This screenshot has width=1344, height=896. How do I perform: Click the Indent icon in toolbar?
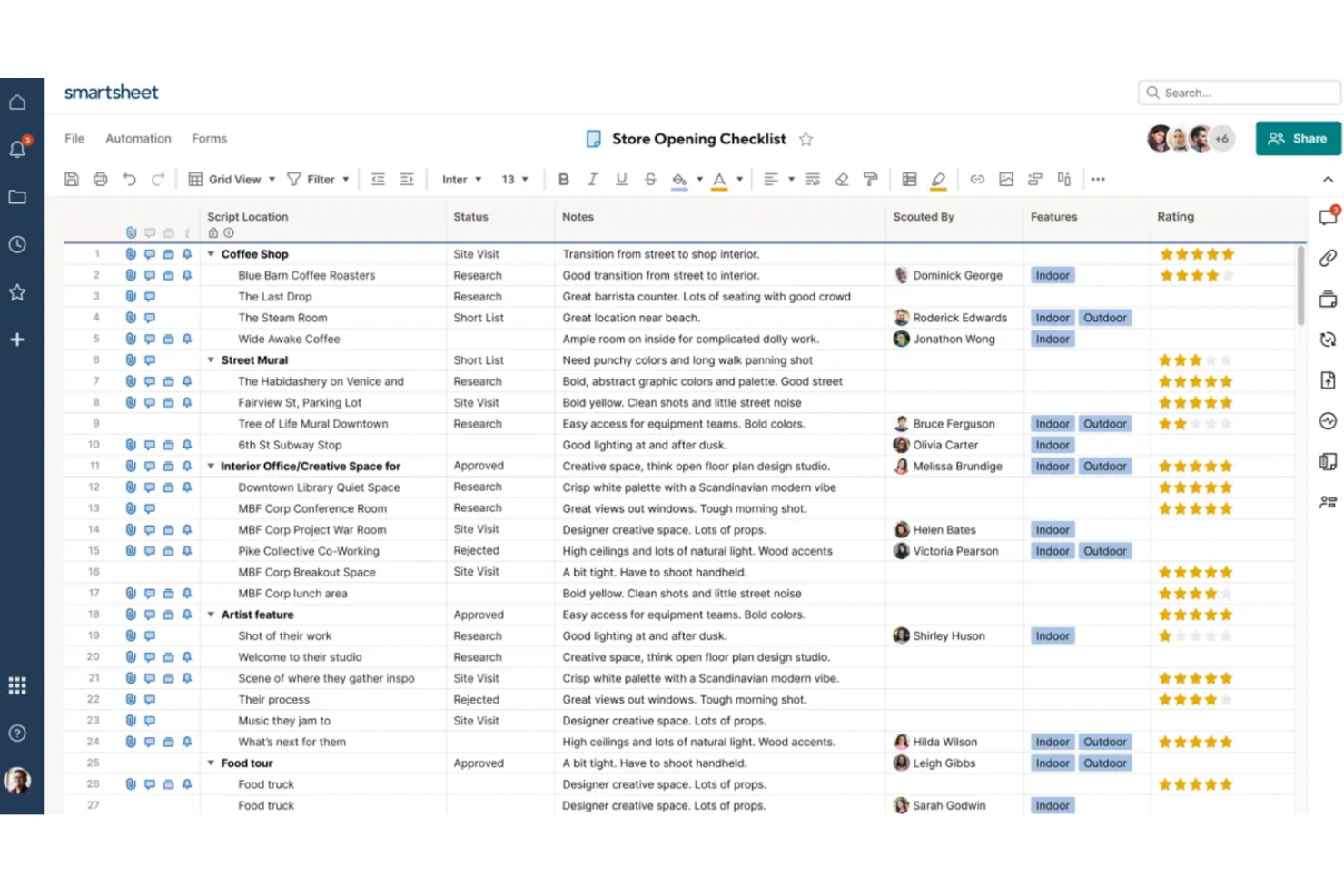(407, 180)
